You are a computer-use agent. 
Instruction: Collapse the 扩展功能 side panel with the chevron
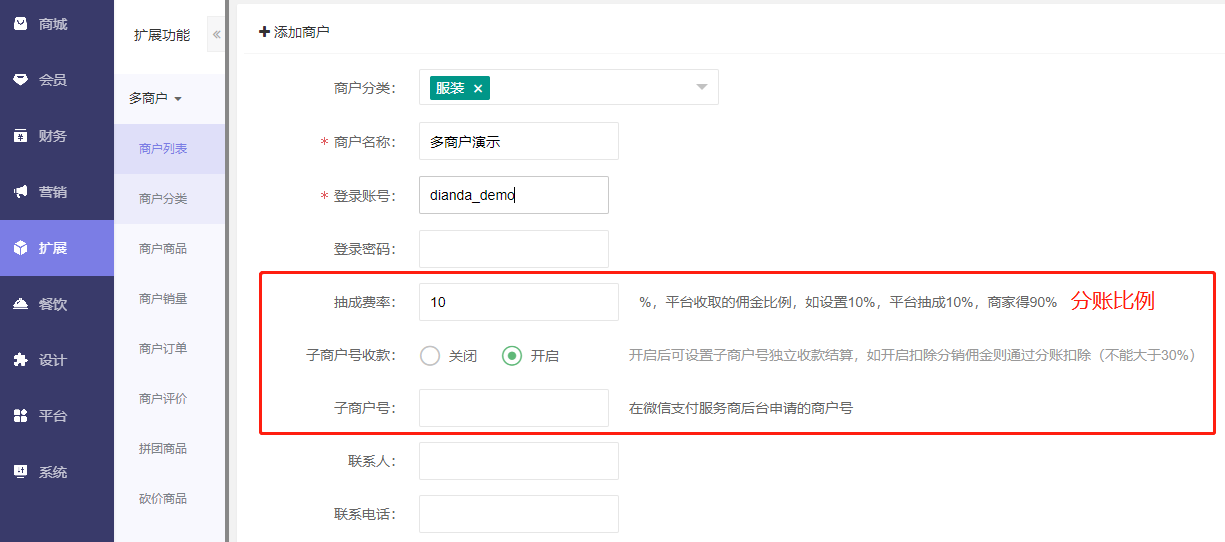pyautogui.click(x=216, y=34)
